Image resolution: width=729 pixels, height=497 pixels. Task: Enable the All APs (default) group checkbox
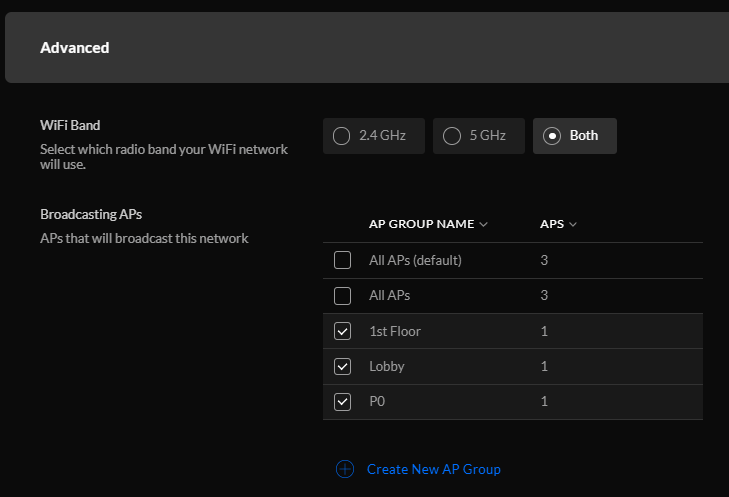click(x=343, y=260)
